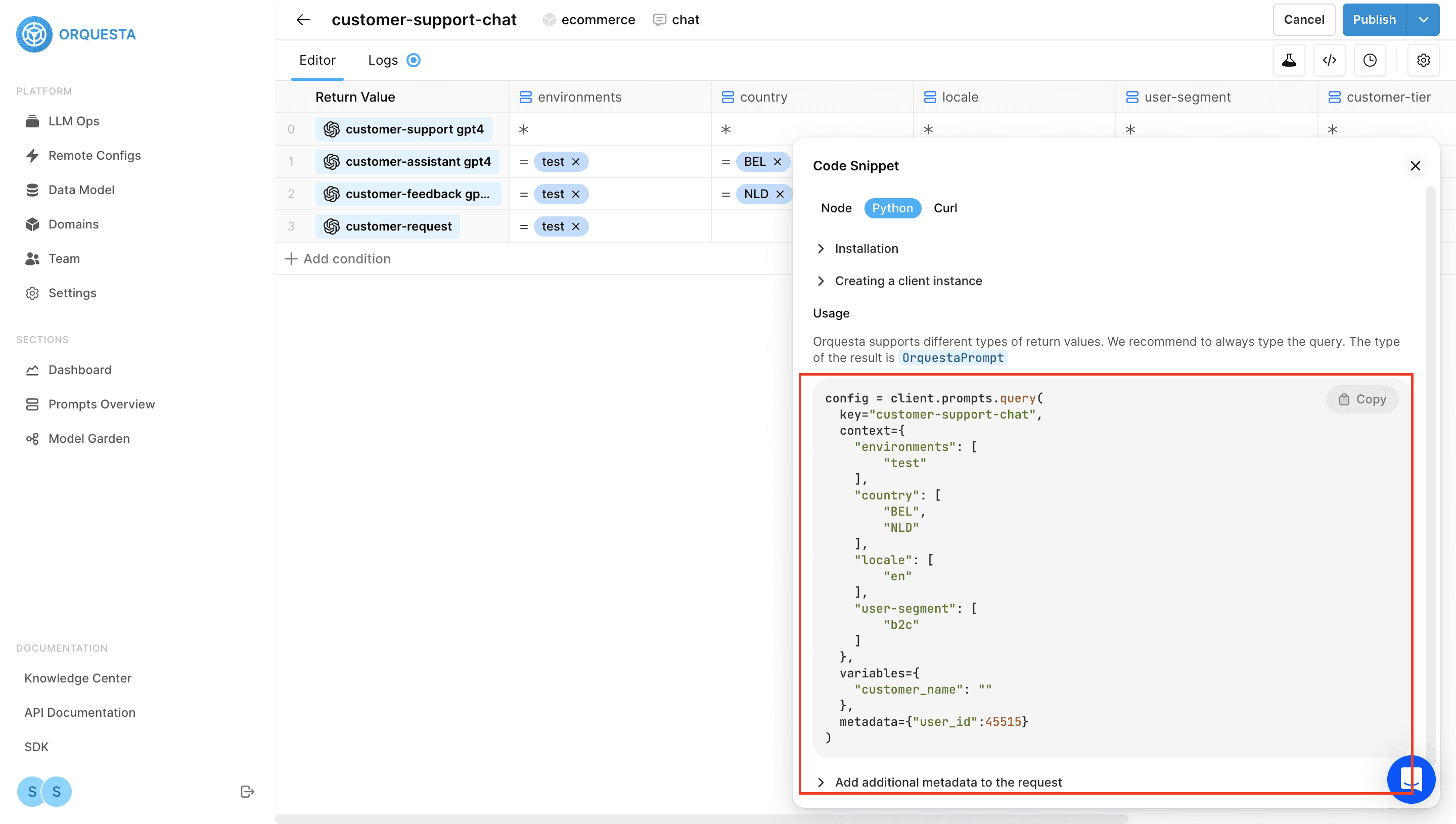
Task: Open the chat support bubble icon
Action: click(1410, 780)
